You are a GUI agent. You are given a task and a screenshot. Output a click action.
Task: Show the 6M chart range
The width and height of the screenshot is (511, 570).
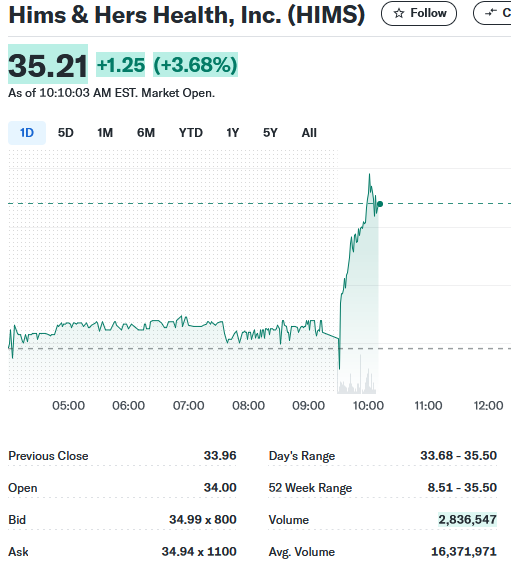[x=146, y=133]
